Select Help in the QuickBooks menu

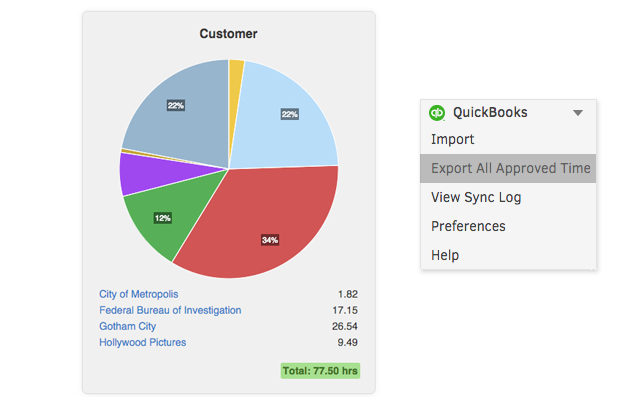click(445, 256)
